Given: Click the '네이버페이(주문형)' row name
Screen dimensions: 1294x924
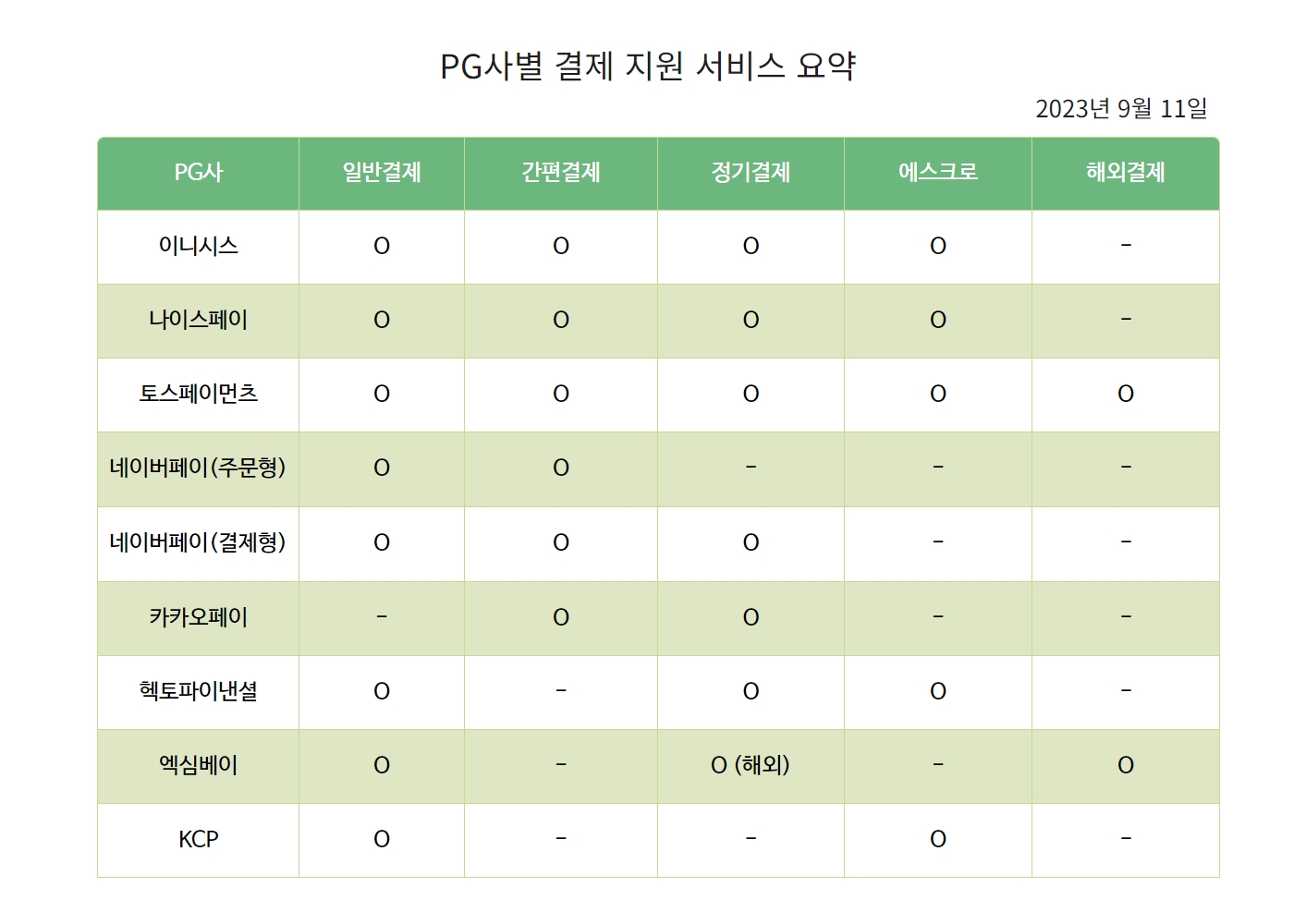Looking at the screenshot, I should (x=198, y=468).
